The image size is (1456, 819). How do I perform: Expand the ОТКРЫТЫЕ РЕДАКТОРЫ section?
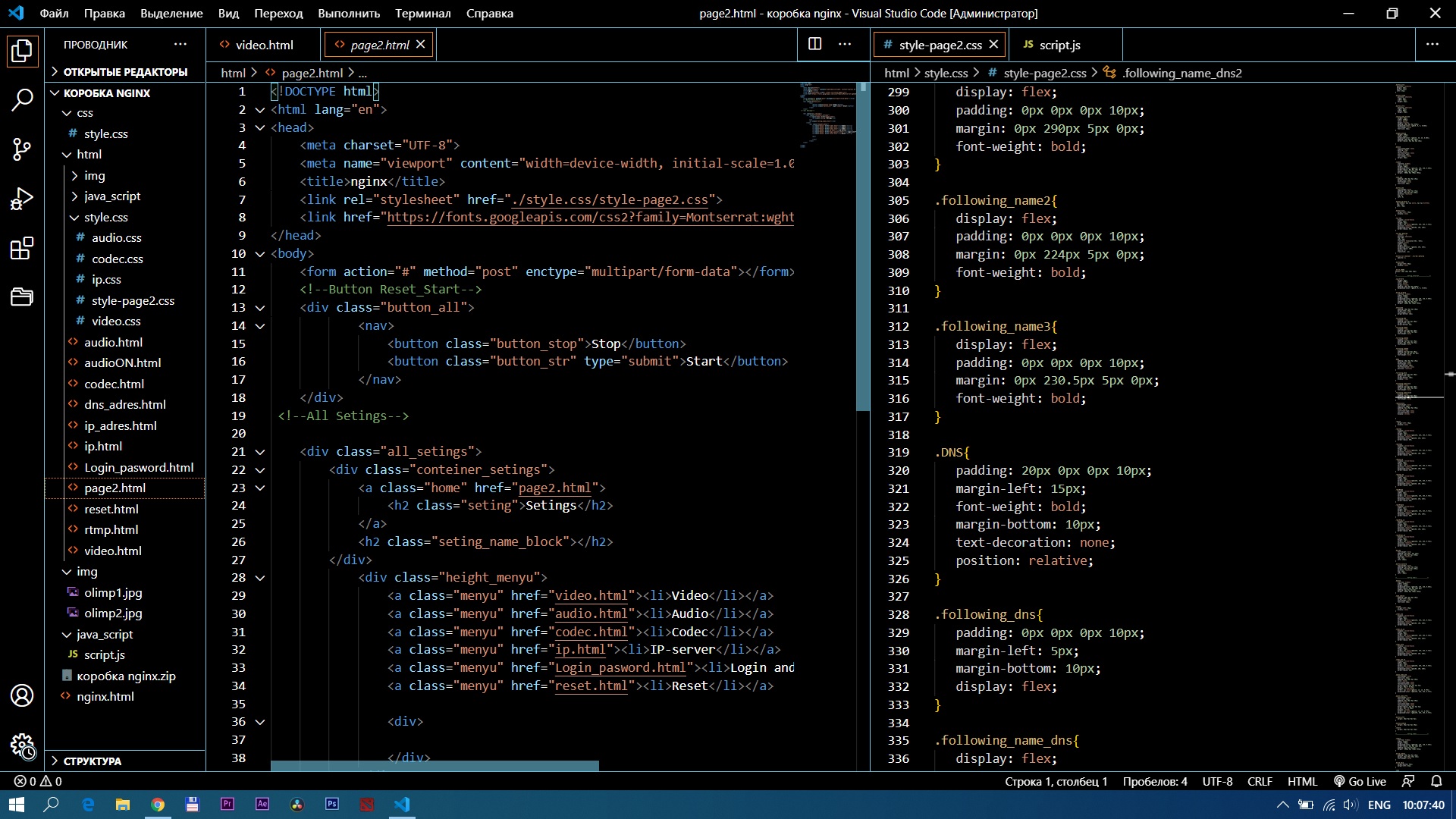click(125, 71)
